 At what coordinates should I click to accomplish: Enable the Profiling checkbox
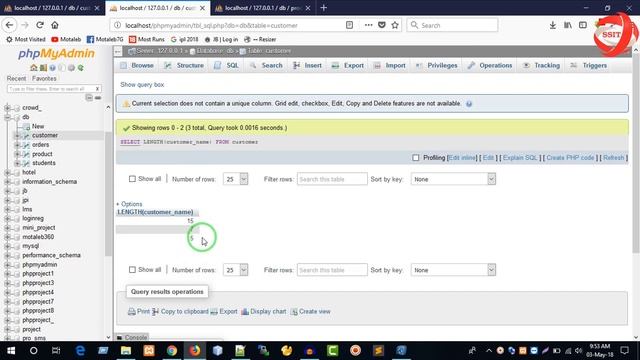point(416,158)
